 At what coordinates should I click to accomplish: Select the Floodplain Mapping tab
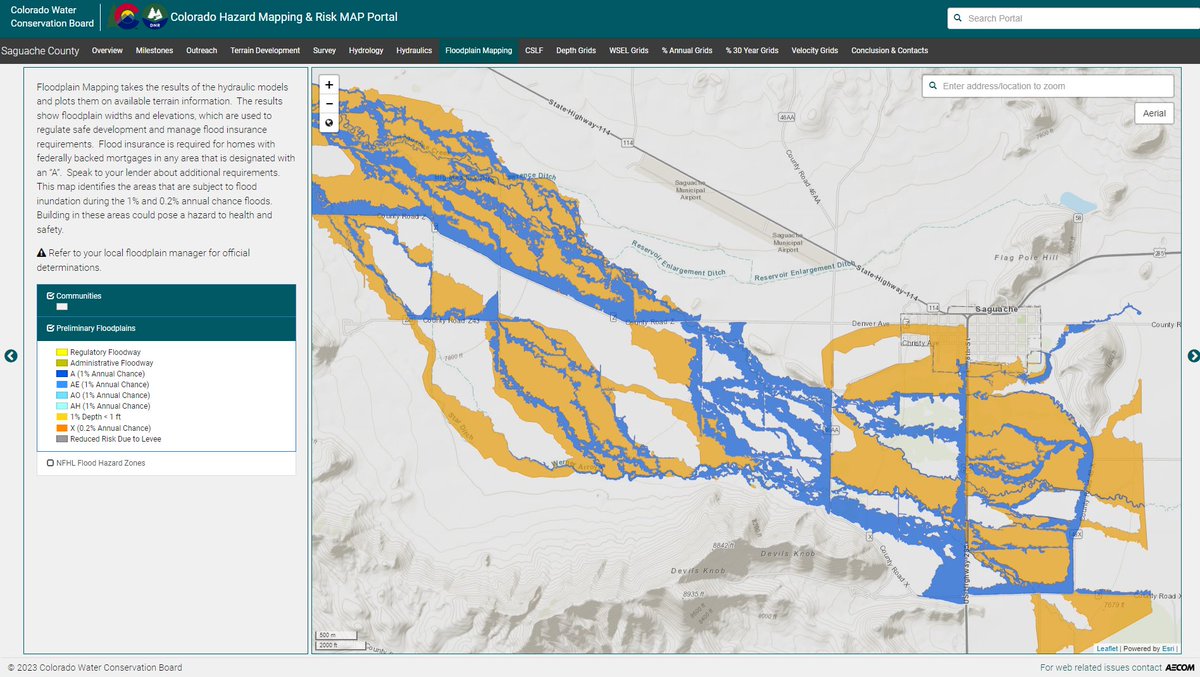(x=479, y=50)
